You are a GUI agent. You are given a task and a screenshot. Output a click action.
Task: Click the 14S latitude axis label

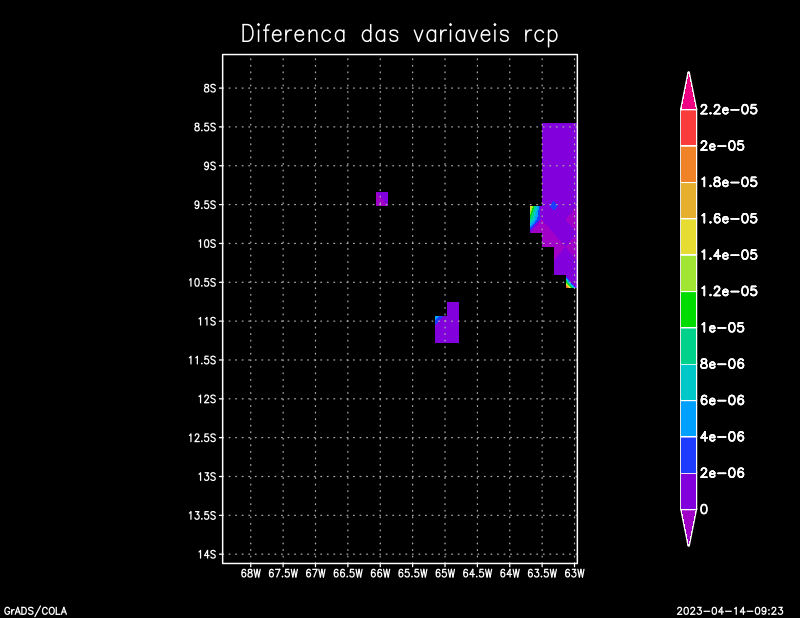pyautogui.click(x=210, y=554)
